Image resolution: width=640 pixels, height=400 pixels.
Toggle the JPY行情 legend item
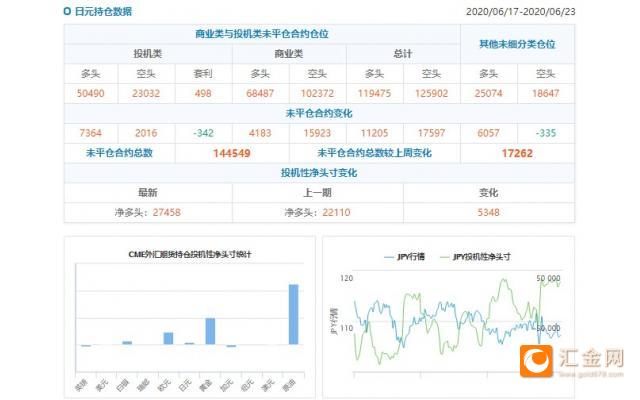pyautogui.click(x=405, y=257)
